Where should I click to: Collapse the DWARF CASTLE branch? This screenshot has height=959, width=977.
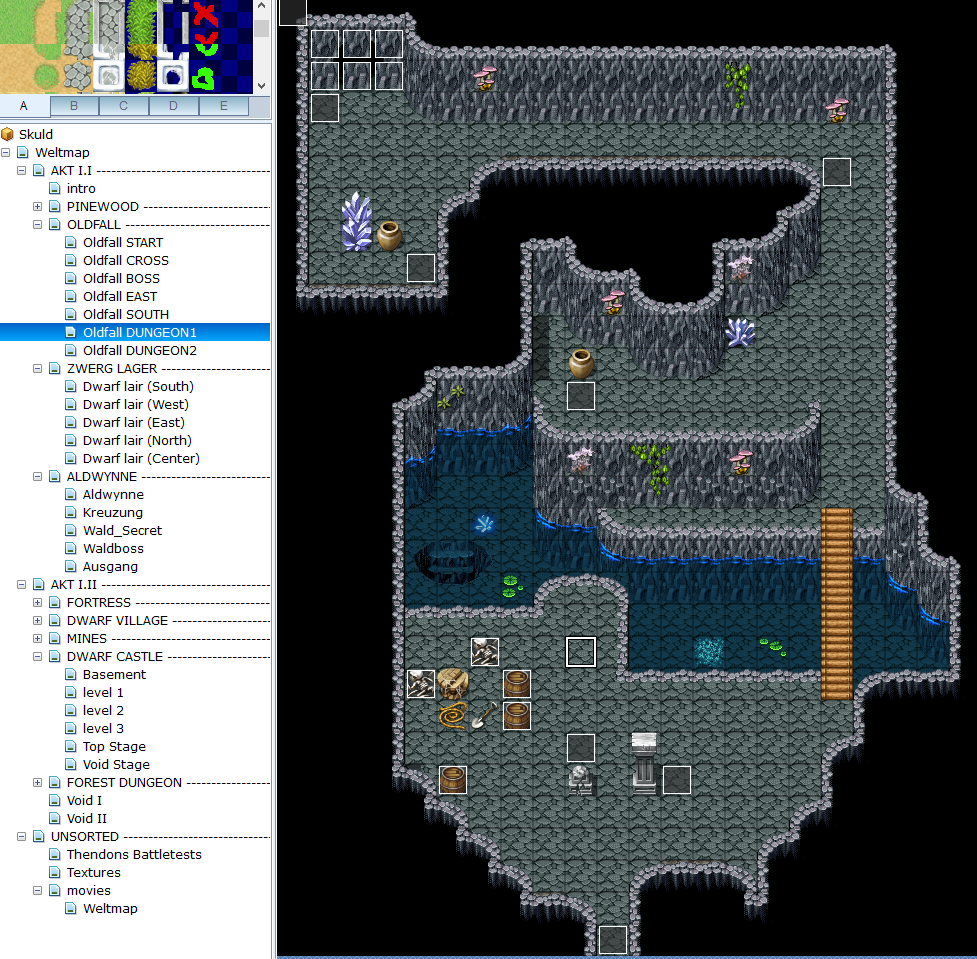click(38, 656)
